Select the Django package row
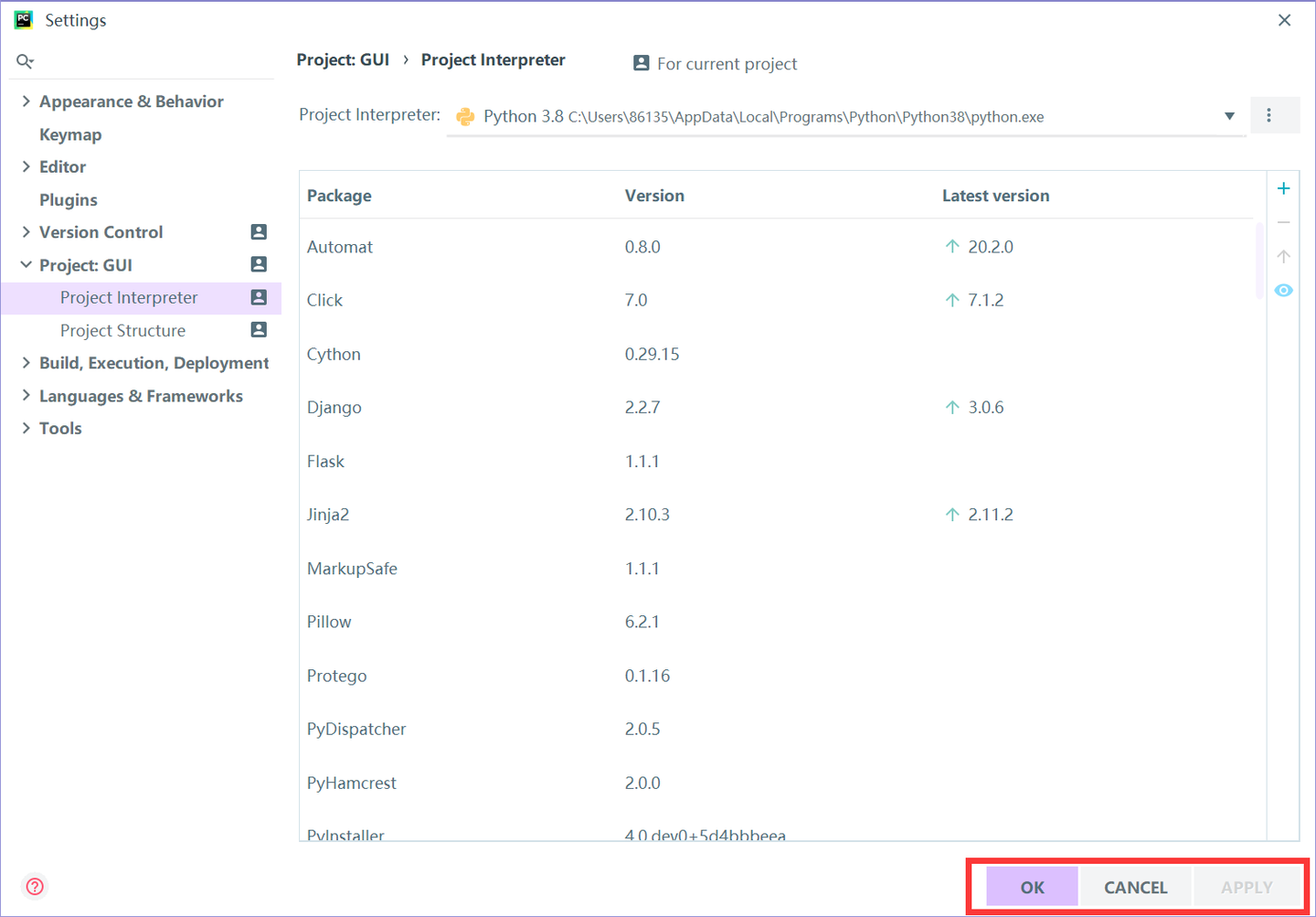 pos(334,408)
